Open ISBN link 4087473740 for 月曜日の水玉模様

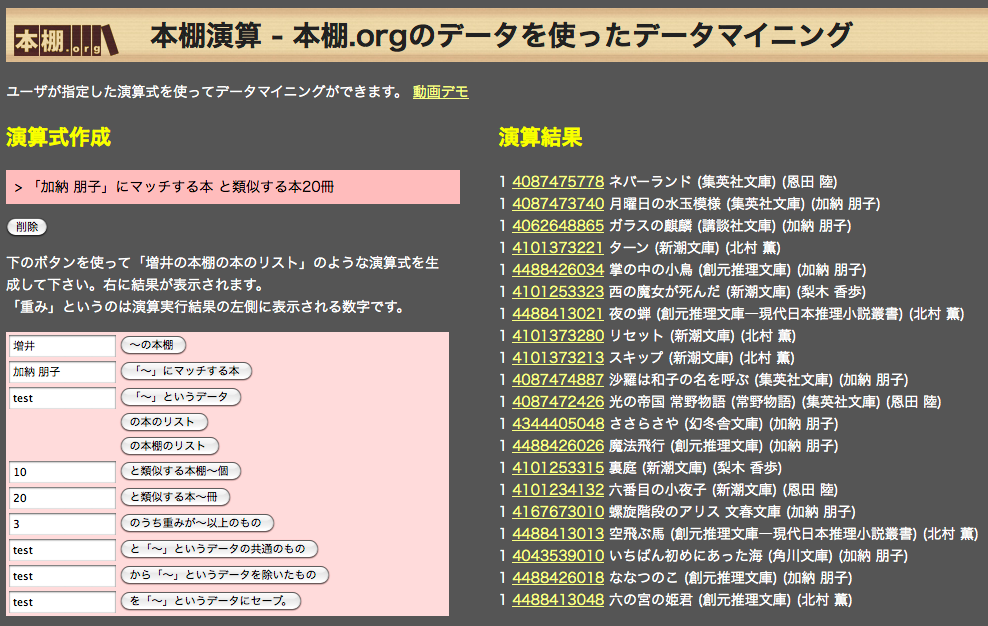click(558, 204)
